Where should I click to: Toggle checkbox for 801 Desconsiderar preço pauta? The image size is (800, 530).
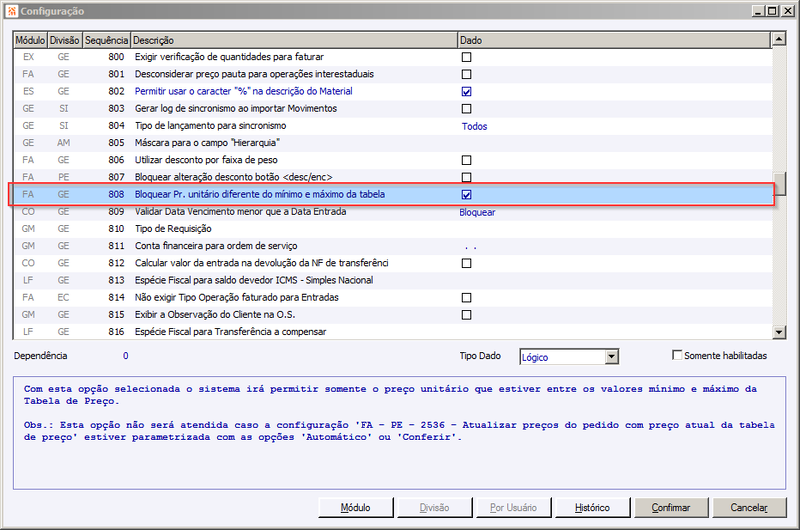coord(466,74)
